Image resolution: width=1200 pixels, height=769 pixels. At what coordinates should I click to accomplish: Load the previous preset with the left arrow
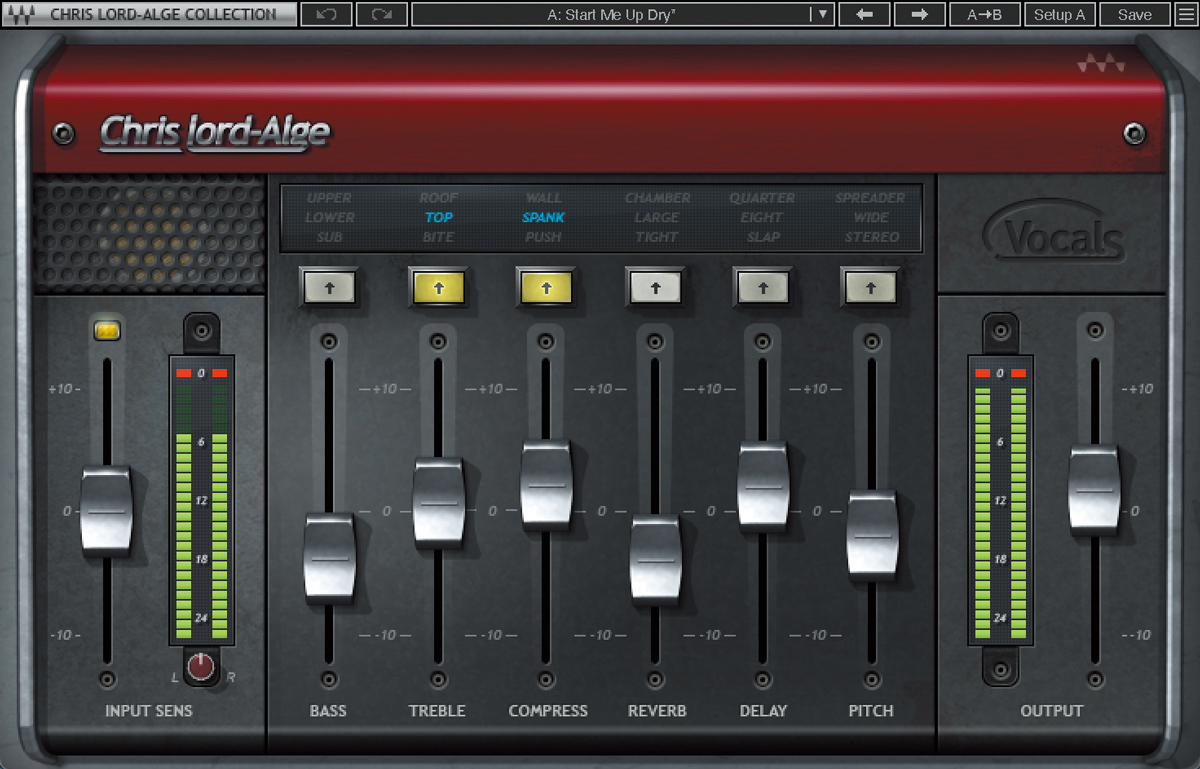coord(865,15)
